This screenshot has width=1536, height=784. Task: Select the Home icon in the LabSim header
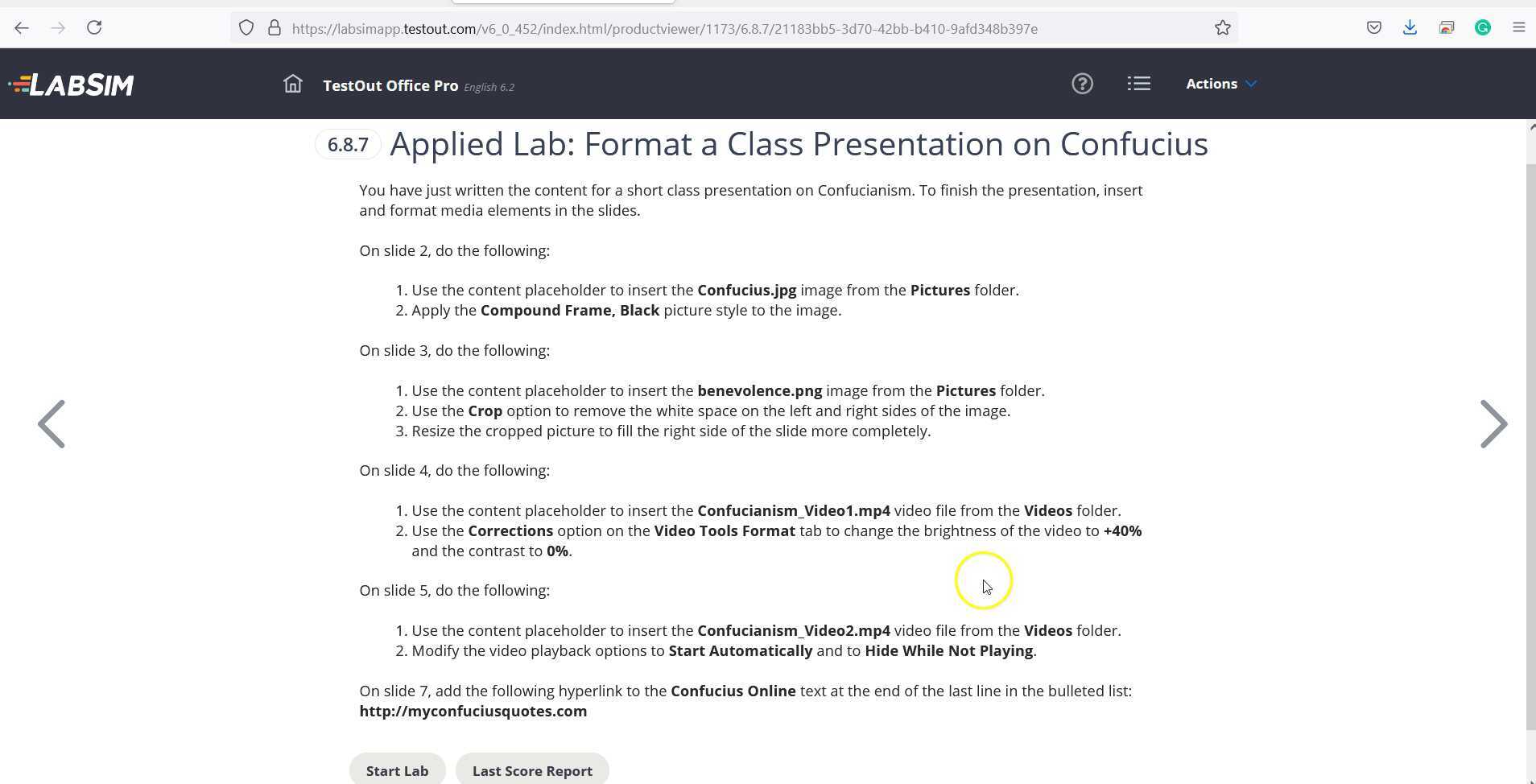[291, 83]
